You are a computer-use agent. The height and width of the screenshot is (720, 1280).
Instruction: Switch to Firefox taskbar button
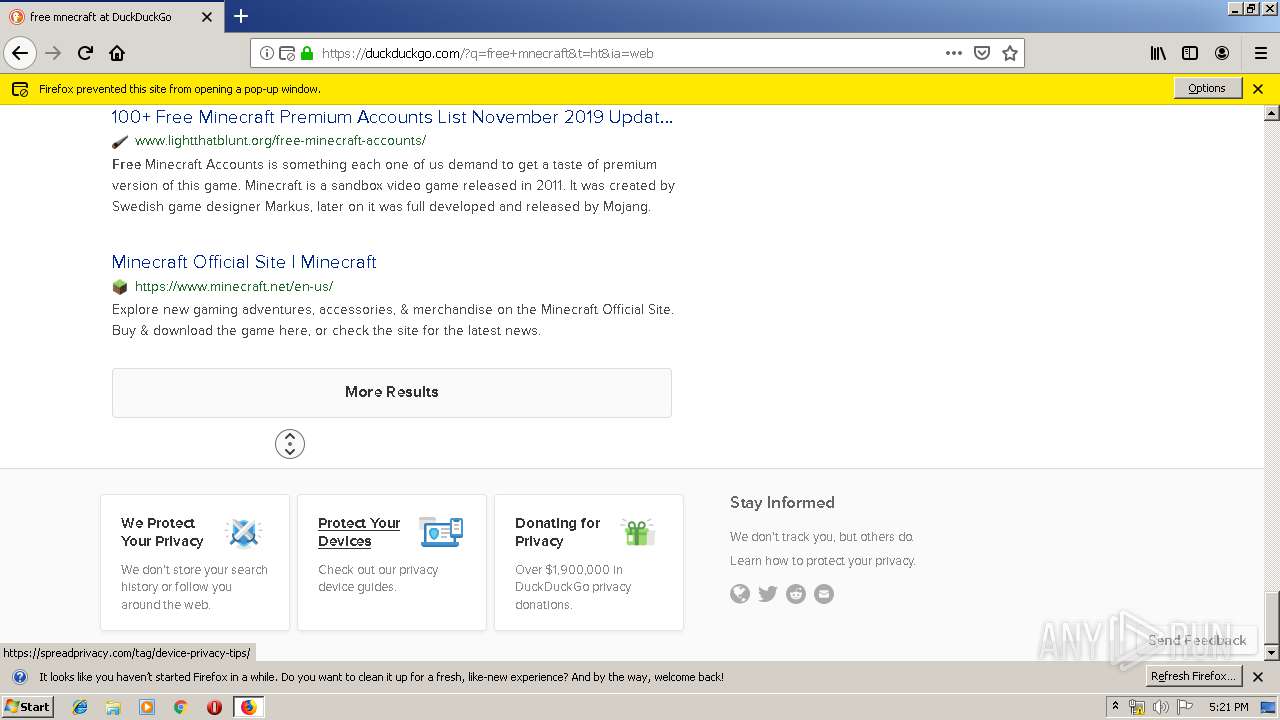click(x=248, y=707)
